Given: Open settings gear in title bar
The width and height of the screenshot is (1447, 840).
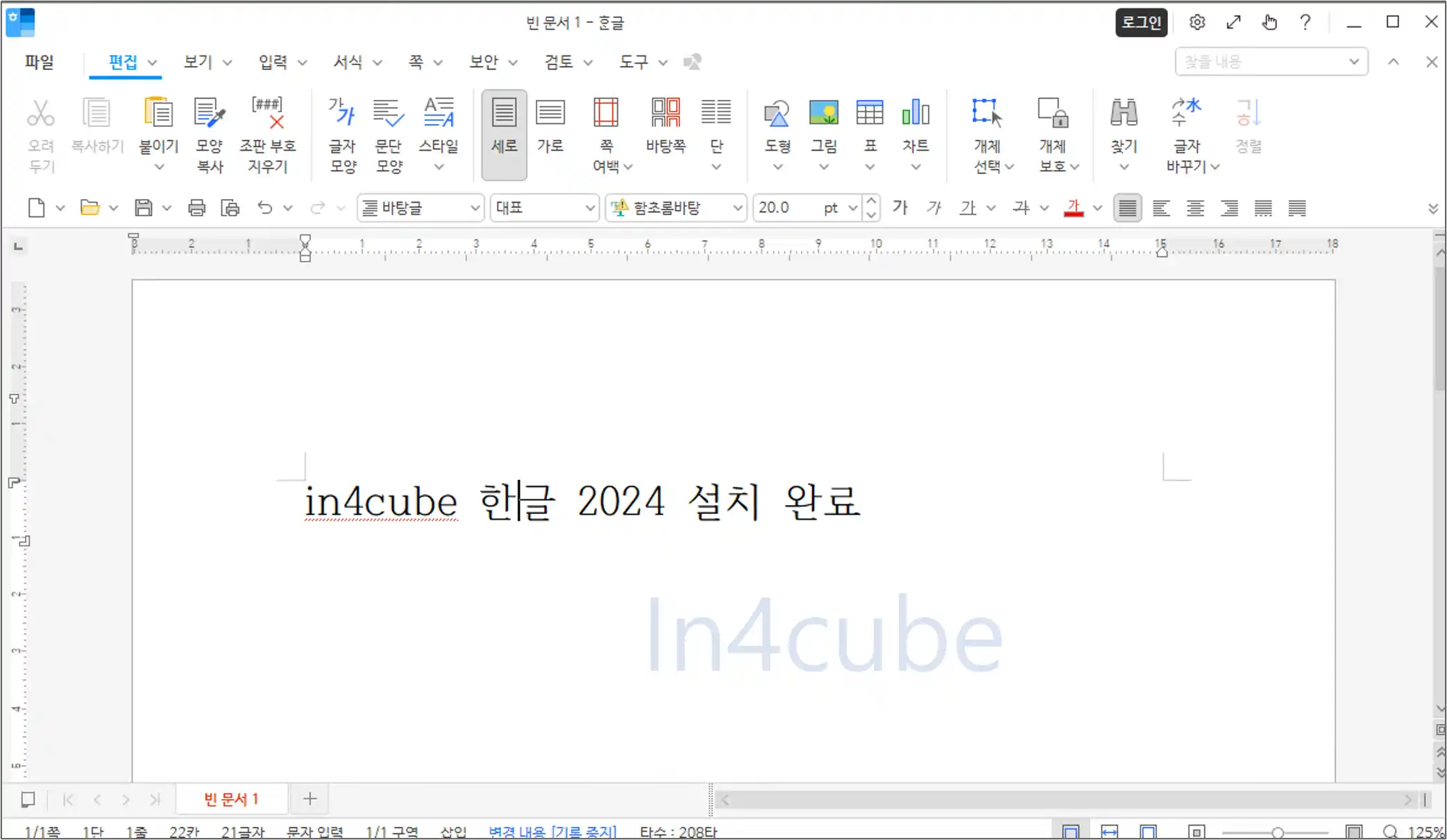Looking at the screenshot, I should tap(1196, 22).
